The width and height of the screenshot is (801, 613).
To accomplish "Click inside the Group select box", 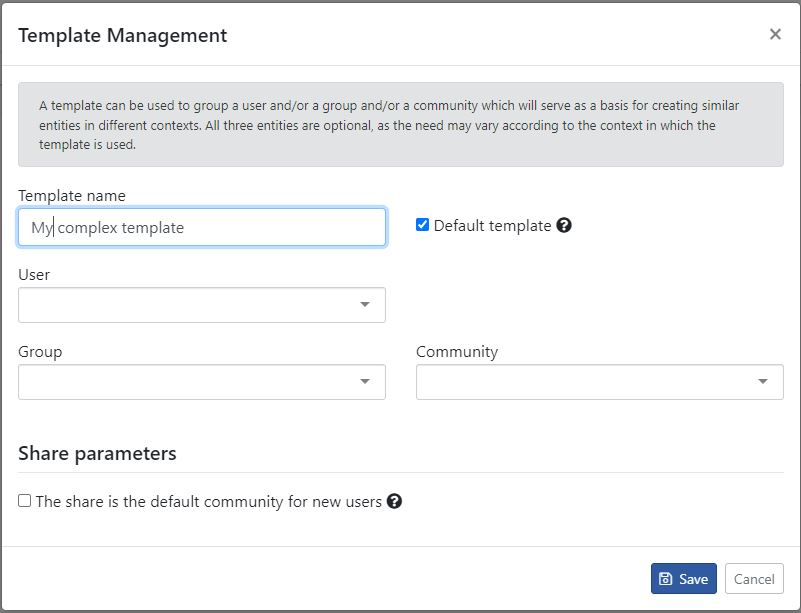I will pos(202,382).
